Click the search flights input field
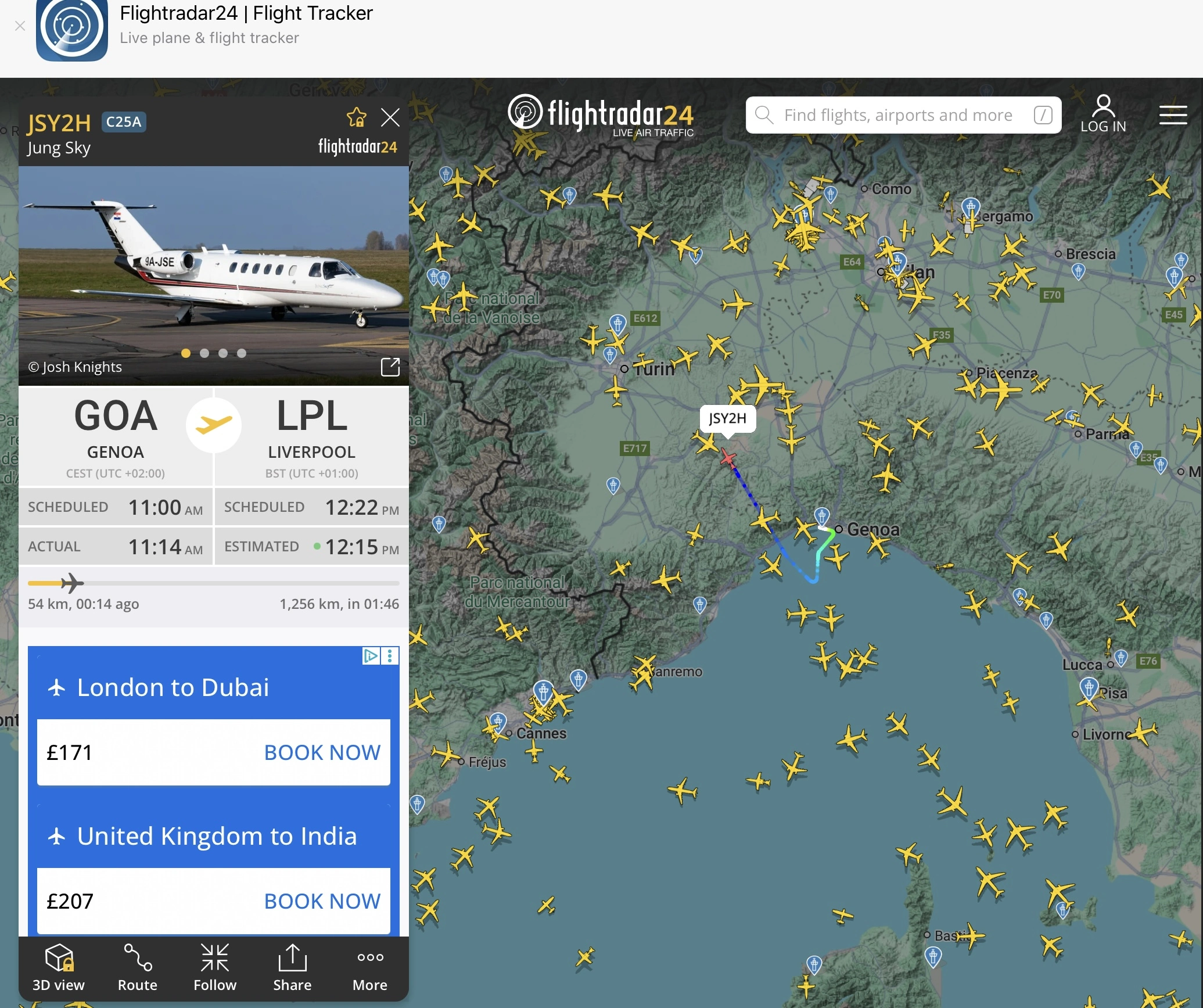 pyautogui.click(x=897, y=115)
